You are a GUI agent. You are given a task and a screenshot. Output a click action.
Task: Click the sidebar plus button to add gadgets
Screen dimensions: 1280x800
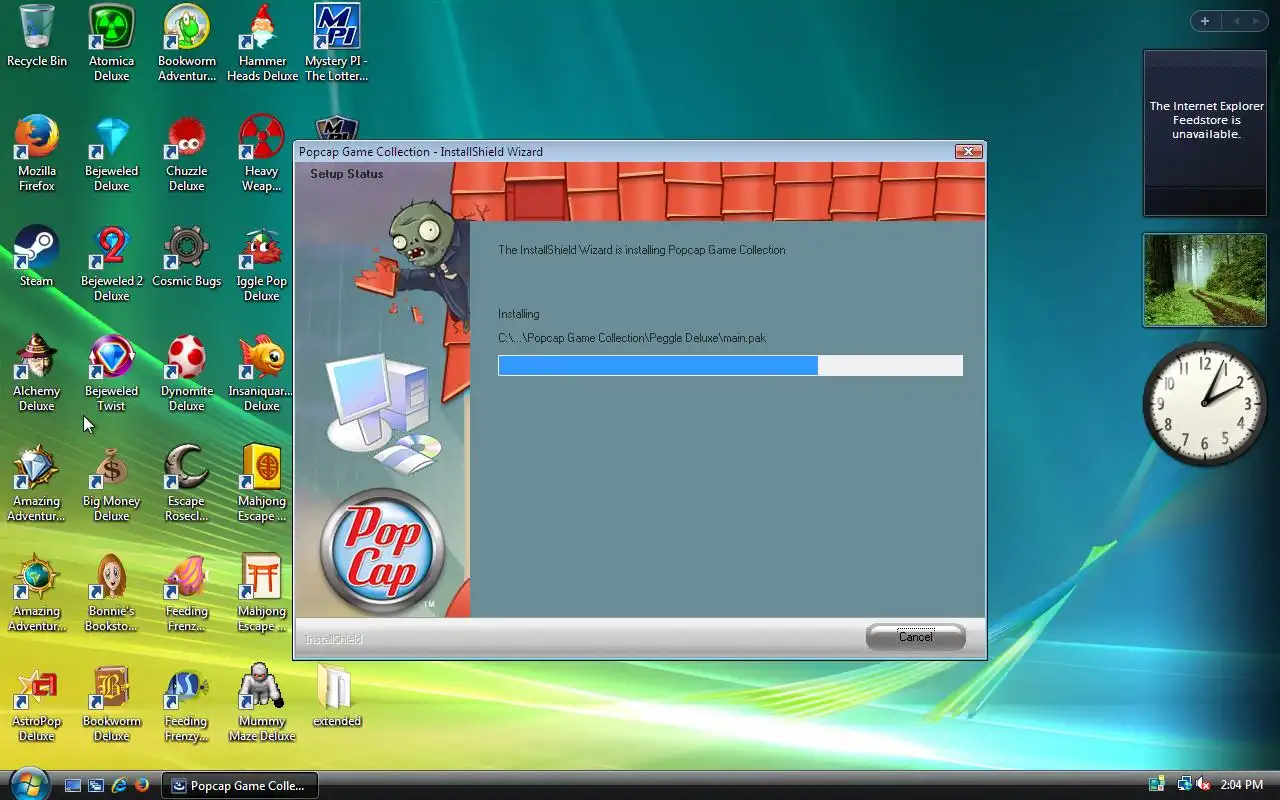(x=1205, y=21)
